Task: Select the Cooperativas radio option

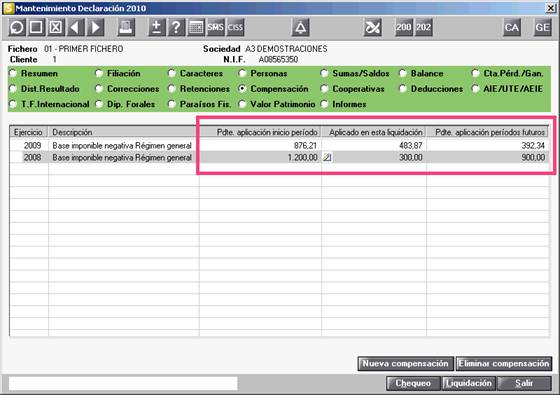Action: tap(324, 89)
